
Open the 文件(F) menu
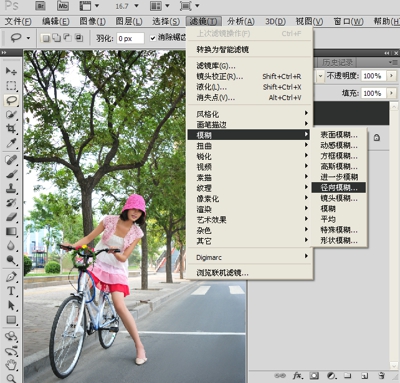click(18, 22)
